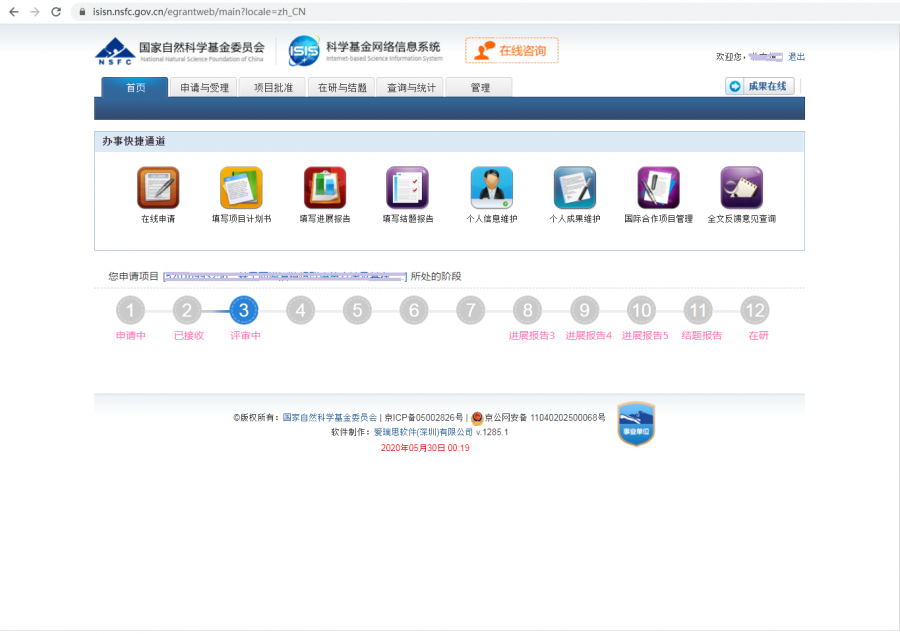900x634 pixels.
Task: Open the 在线申请 icon
Action: tap(158, 188)
